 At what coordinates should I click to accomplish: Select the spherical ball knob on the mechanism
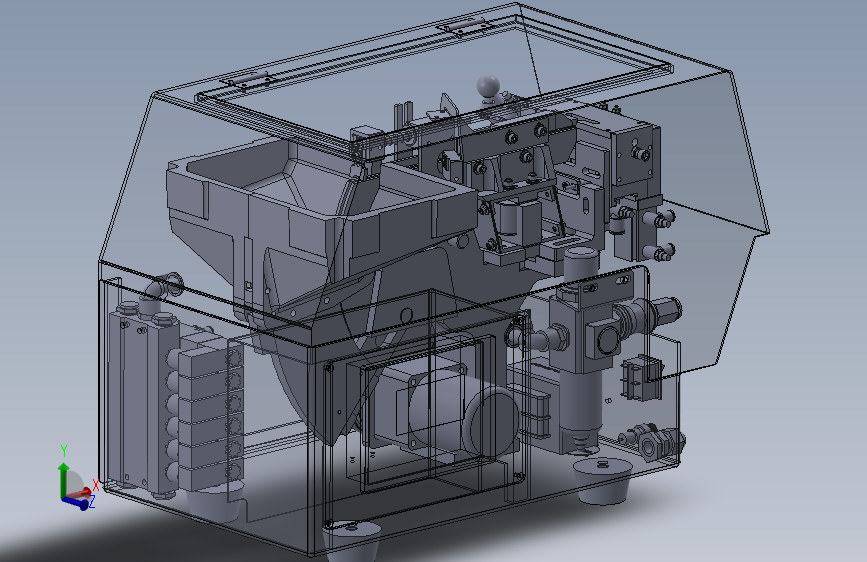(488, 86)
